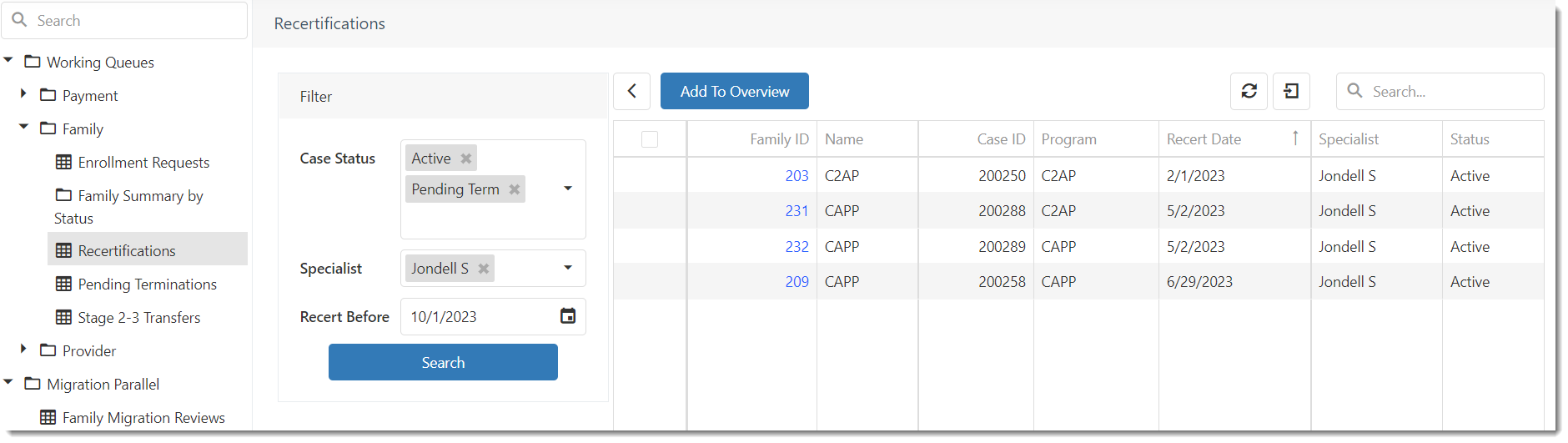Sort by the Program column header
The width and height of the screenshot is (1568, 443).
click(x=1096, y=139)
